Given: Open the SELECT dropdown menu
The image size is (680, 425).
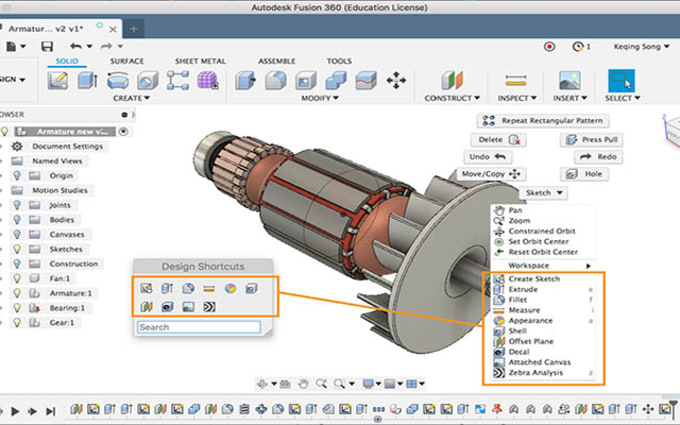Looking at the screenshot, I should (x=622, y=98).
